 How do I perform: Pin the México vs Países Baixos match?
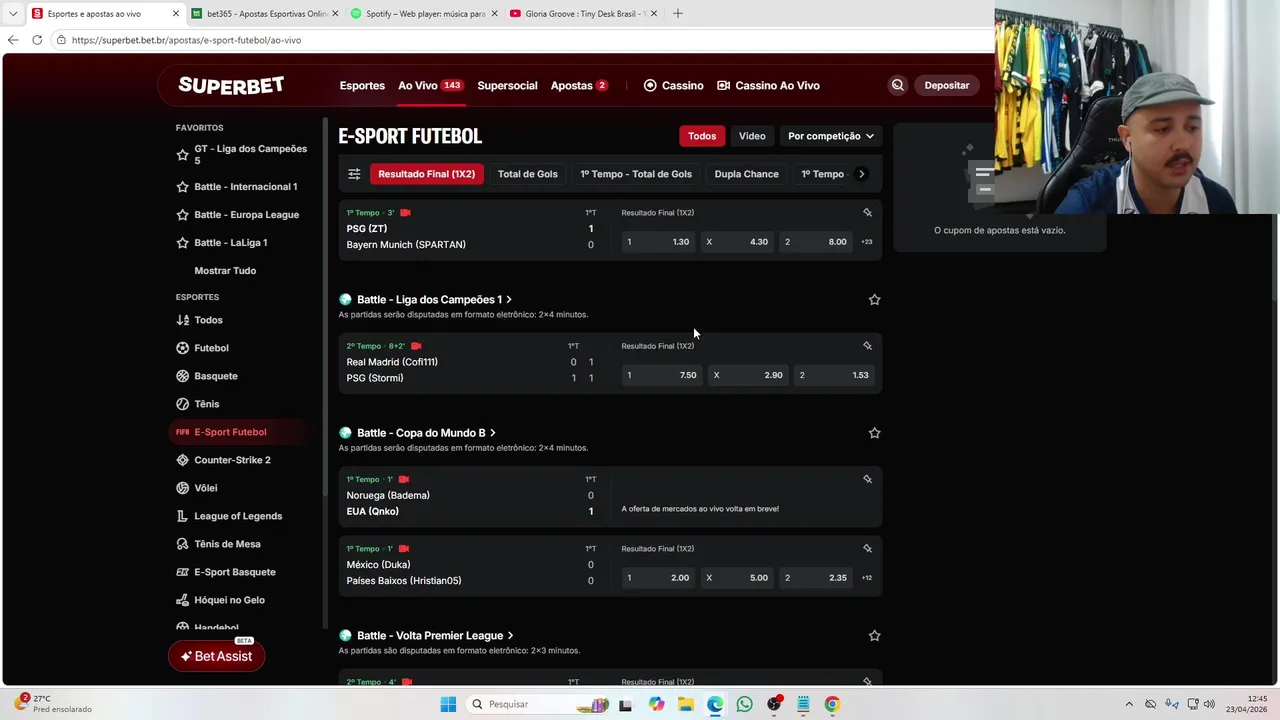click(x=867, y=549)
